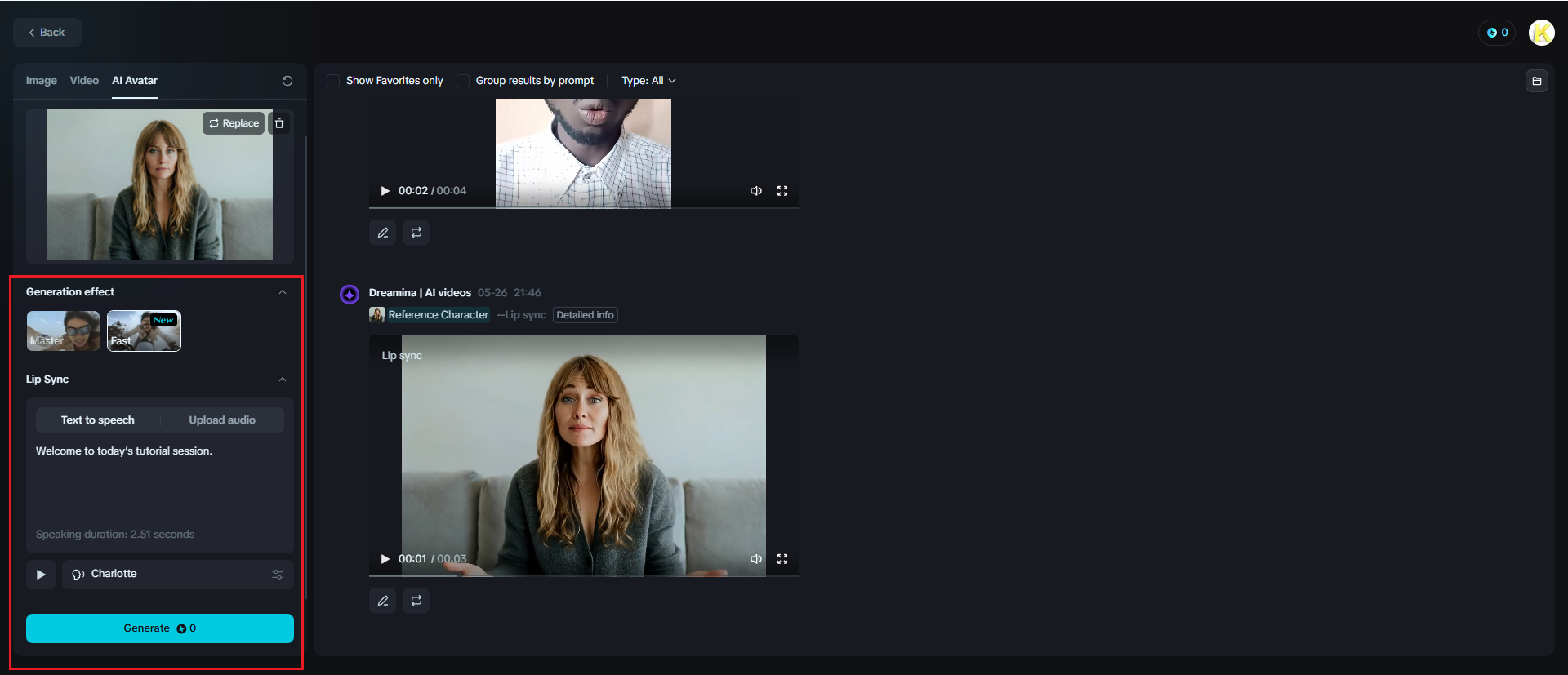Go Back to previous page
The image size is (1568, 675).
click(x=47, y=33)
